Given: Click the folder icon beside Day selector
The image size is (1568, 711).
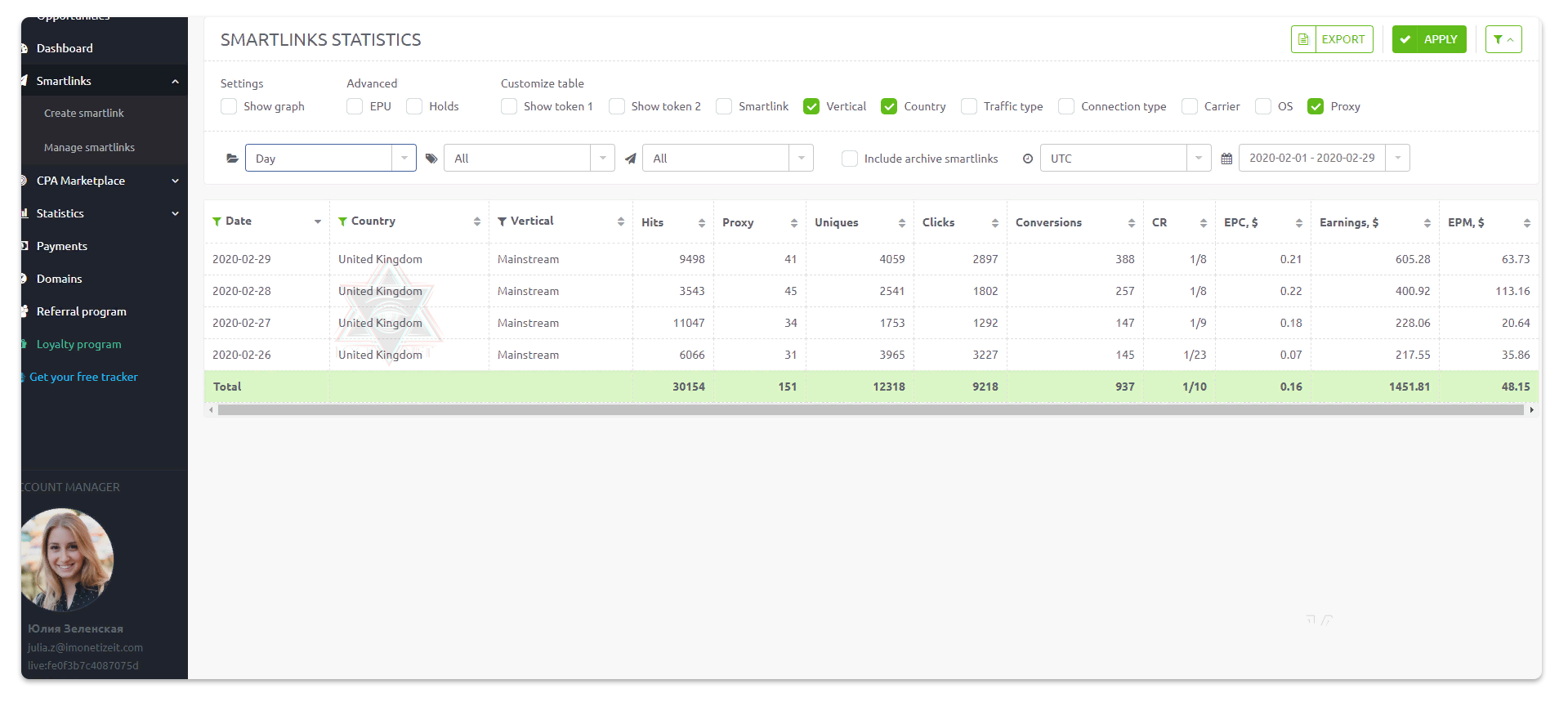Looking at the screenshot, I should click(x=232, y=159).
